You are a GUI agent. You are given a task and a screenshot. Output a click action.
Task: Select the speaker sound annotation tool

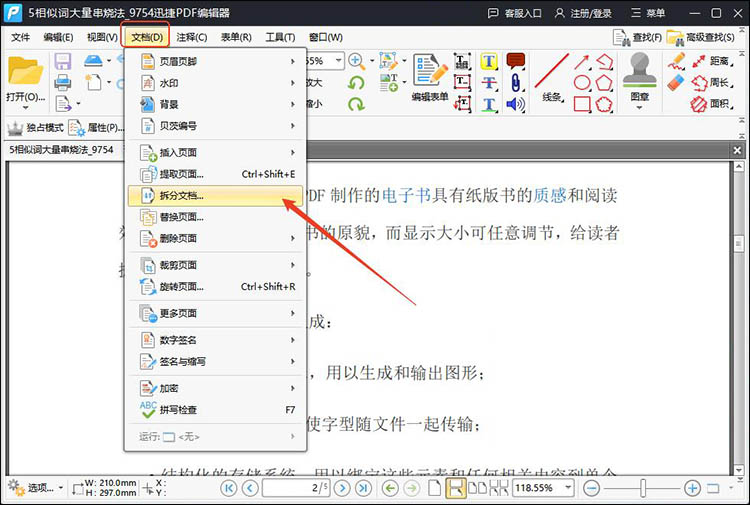pos(516,104)
